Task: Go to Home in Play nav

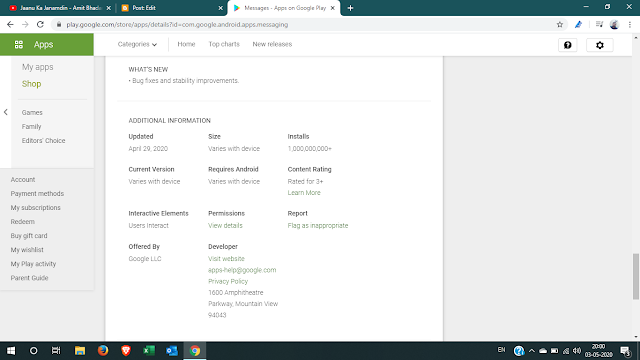Action: tap(186, 44)
